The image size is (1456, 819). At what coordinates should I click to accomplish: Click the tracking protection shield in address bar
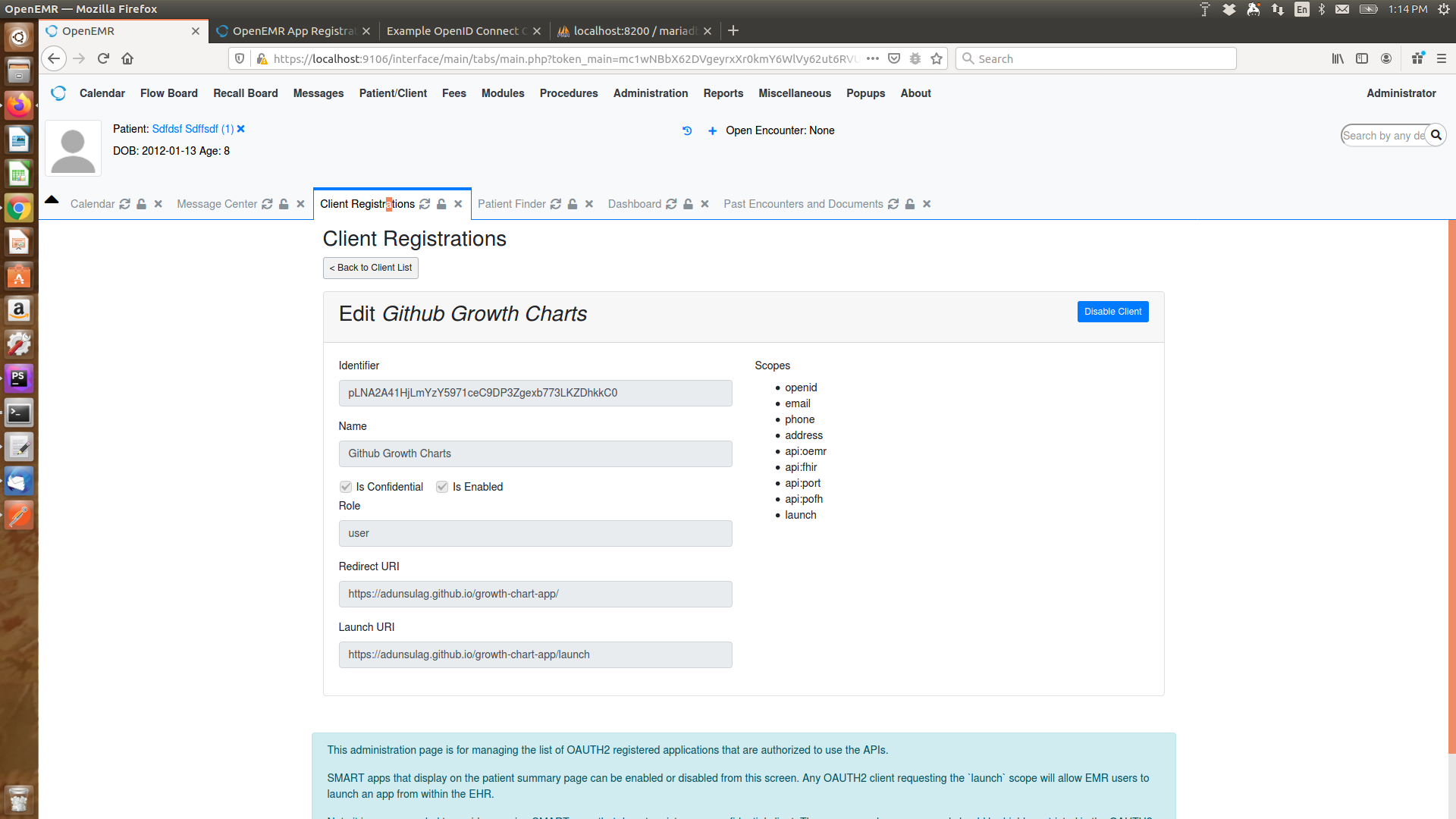[240, 58]
